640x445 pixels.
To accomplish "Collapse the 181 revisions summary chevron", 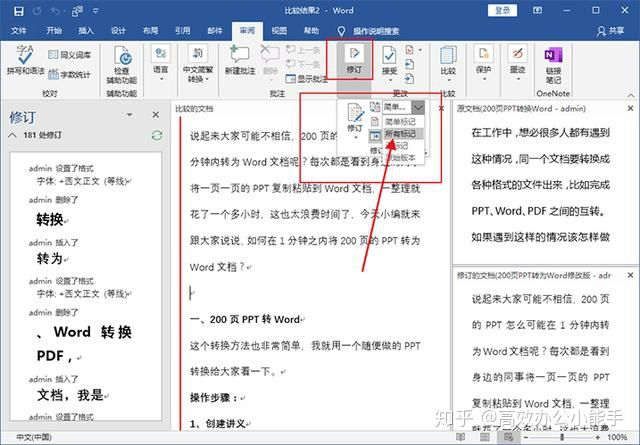I will click(13, 135).
